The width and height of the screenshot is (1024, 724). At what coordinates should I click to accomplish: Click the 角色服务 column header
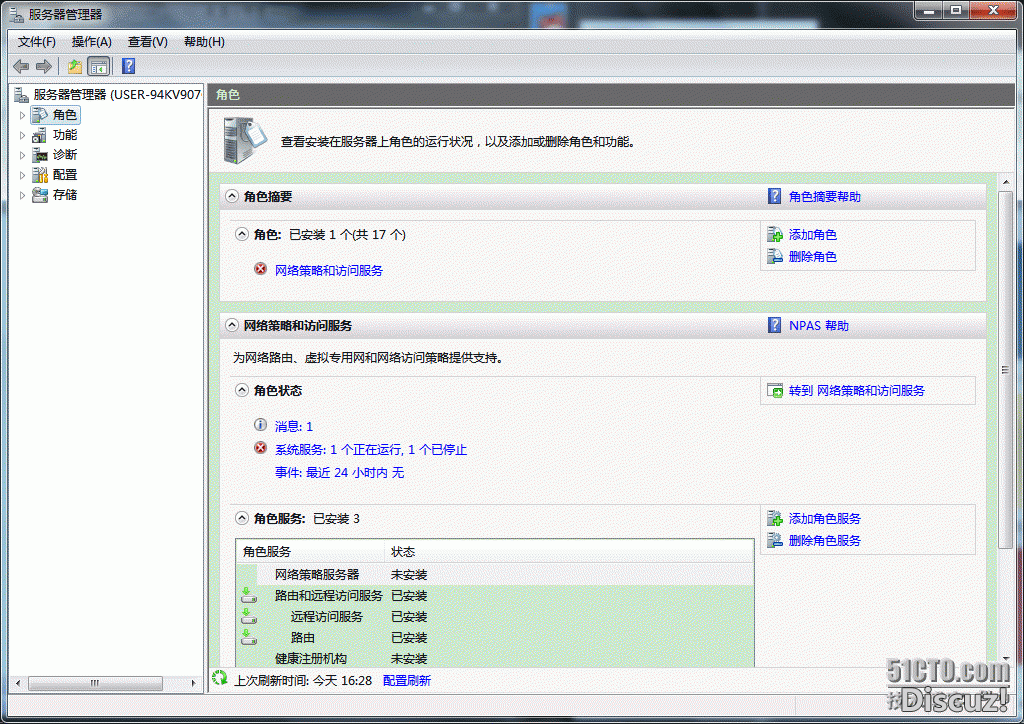click(x=310, y=552)
